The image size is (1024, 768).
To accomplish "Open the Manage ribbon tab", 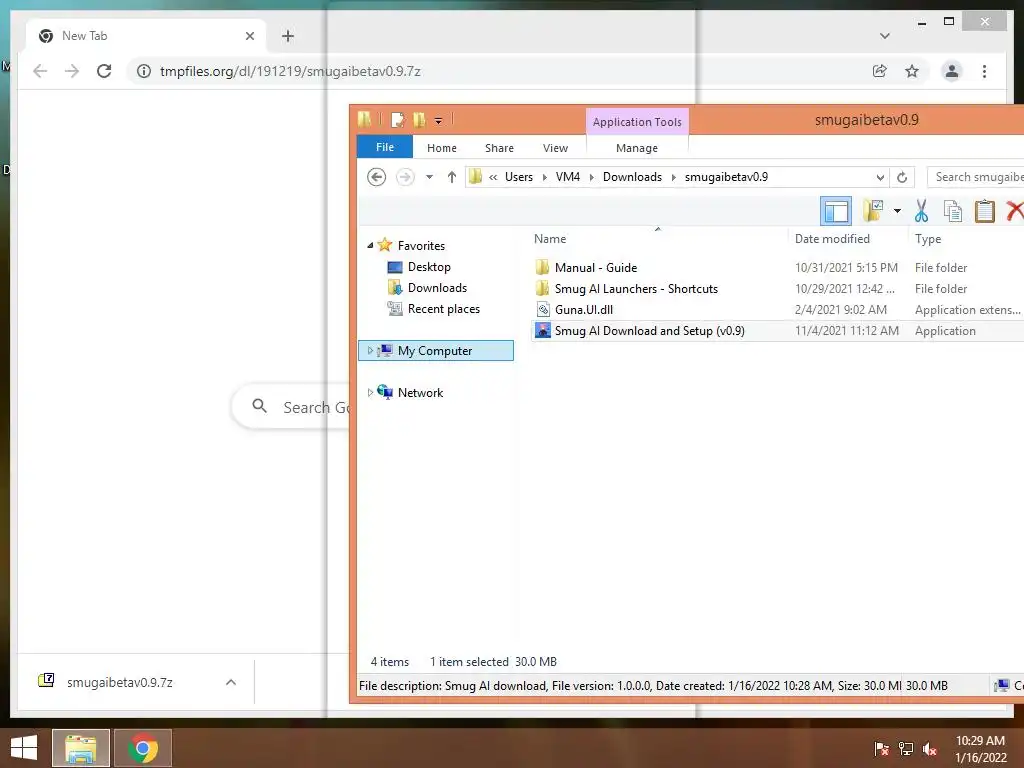I will click(637, 148).
